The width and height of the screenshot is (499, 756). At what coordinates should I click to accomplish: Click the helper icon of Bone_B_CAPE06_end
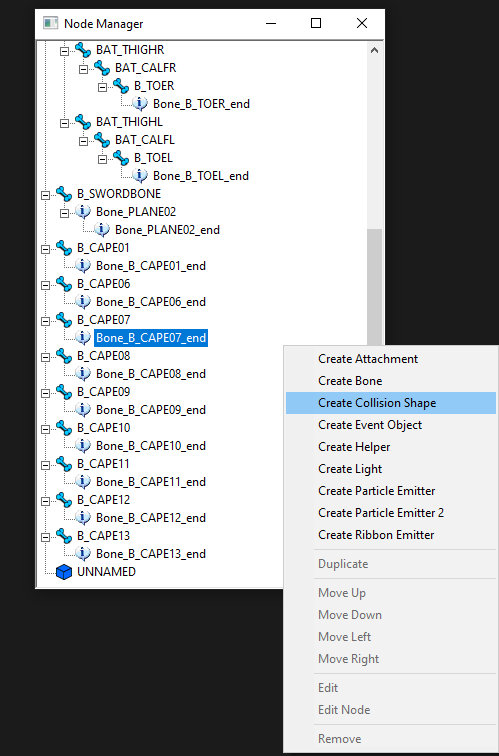coord(83,302)
